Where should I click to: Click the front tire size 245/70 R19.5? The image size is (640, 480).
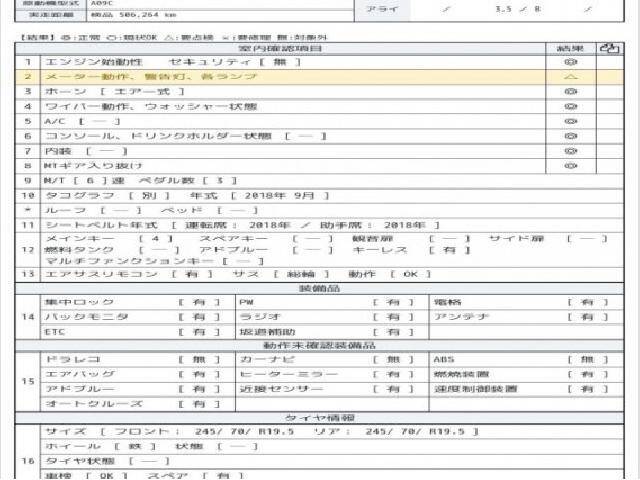pyautogui.click(x=240, y=432)
